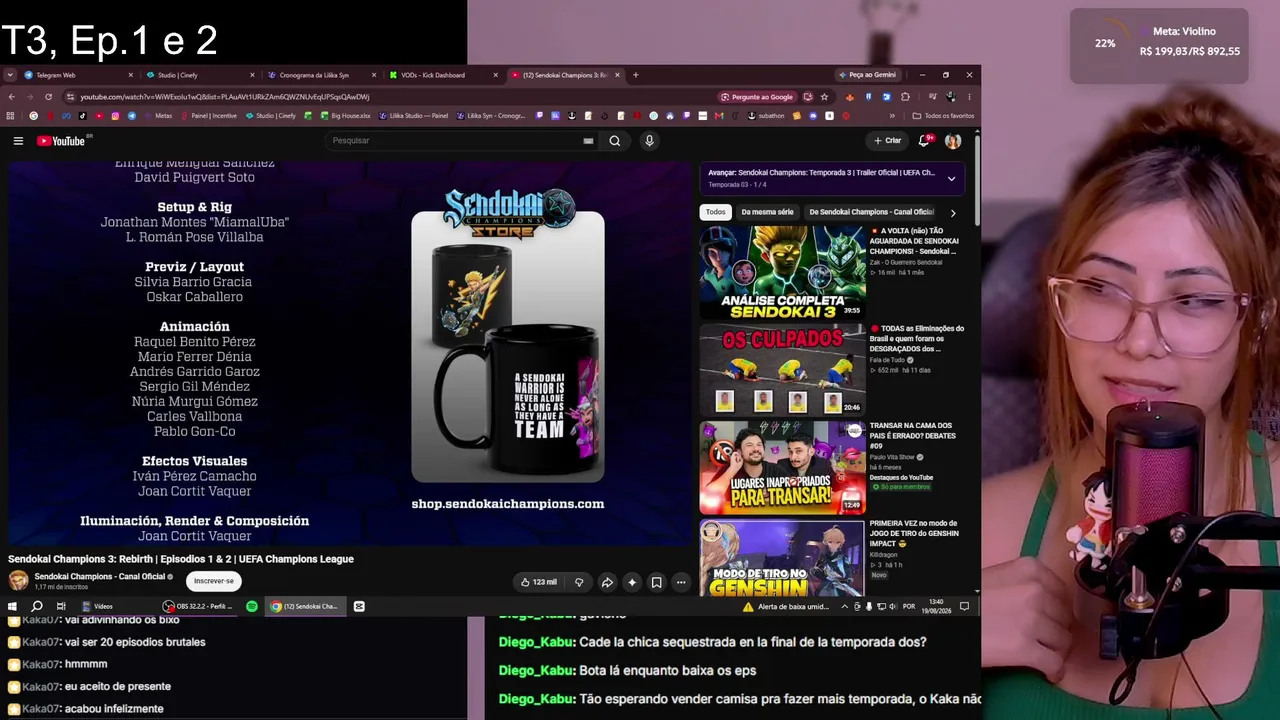Viewport: 1280px width, 720px height.
Task: Open the taskbar clock showing 13:40
Action: tap(936, 606)
